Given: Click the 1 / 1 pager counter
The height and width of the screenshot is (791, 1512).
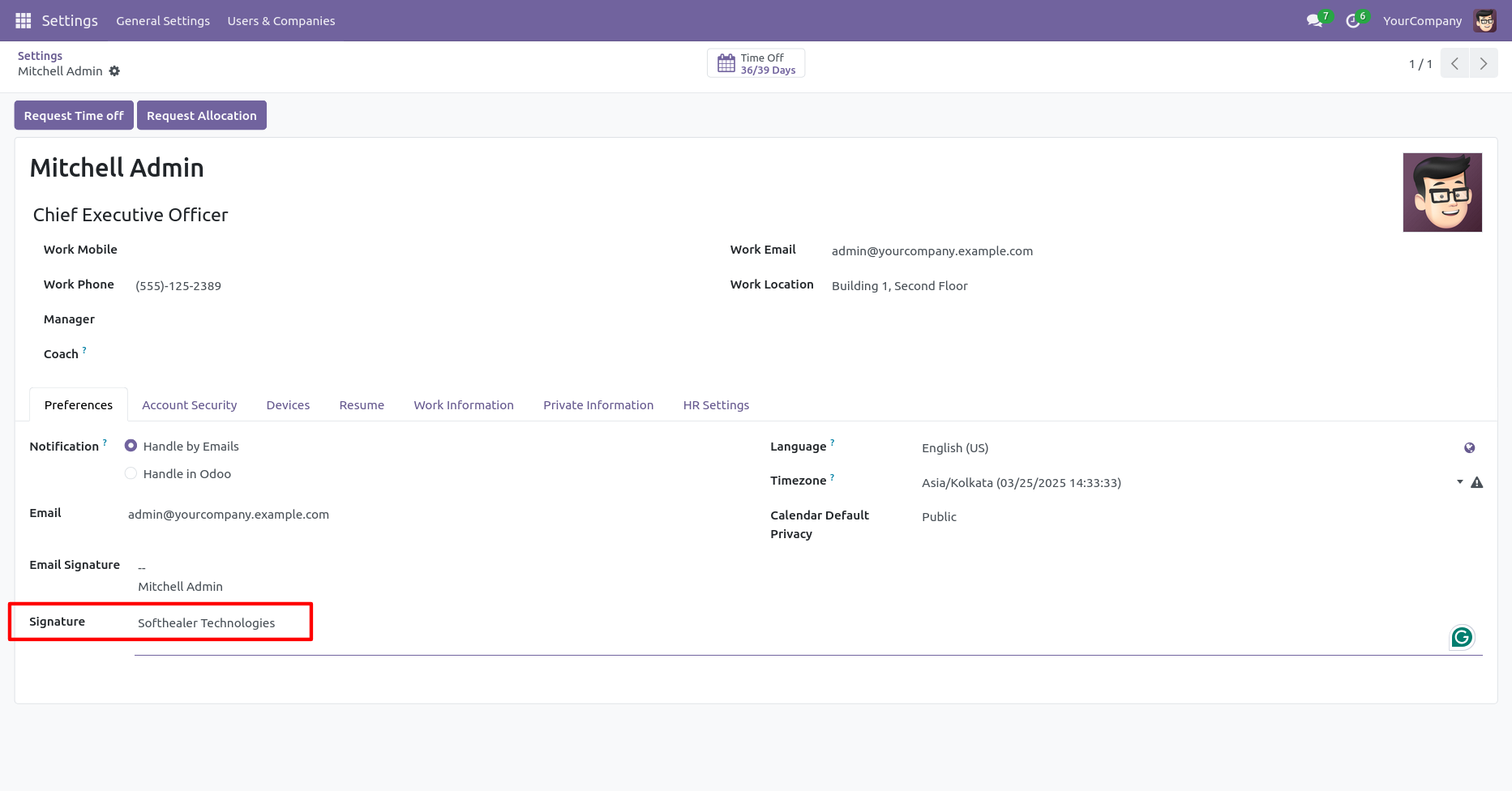Looking at the screenshot, I should (x=1420, y=64).
